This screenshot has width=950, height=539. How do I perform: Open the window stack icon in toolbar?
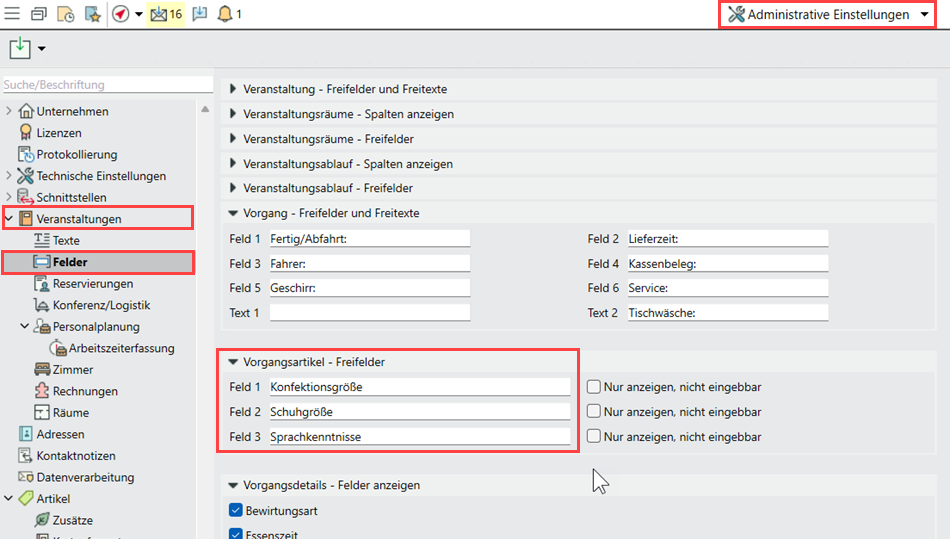coord(39,13)
